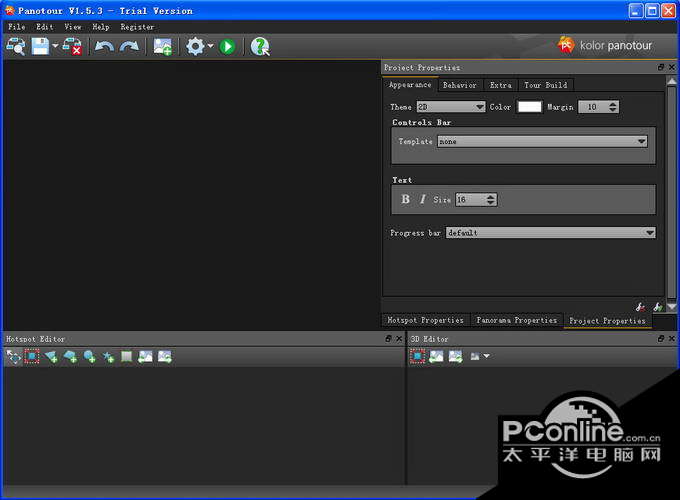Float the 3D Editor panel

coord(660,339)
